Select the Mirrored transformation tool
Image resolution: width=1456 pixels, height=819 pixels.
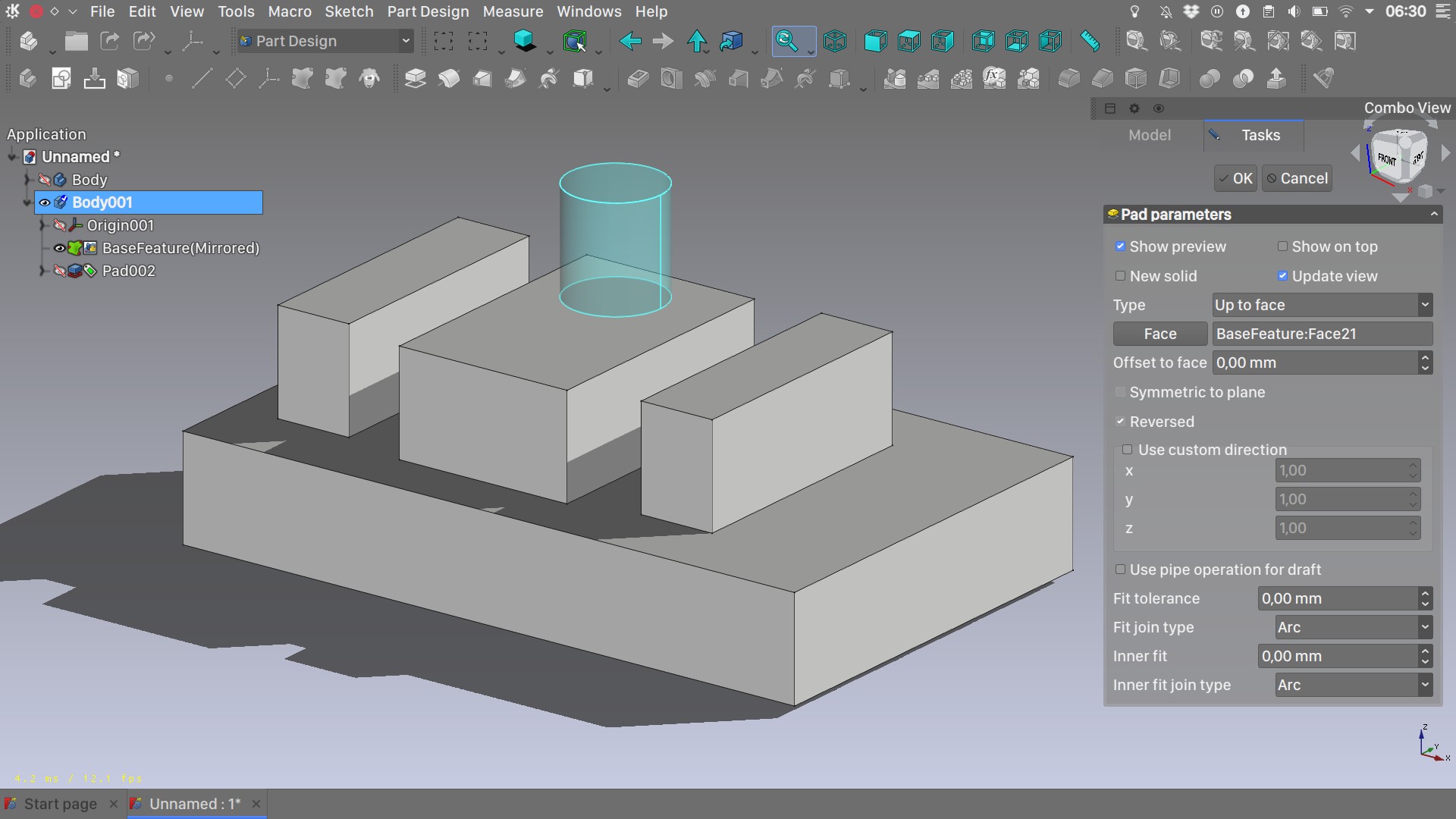point(895,78)
